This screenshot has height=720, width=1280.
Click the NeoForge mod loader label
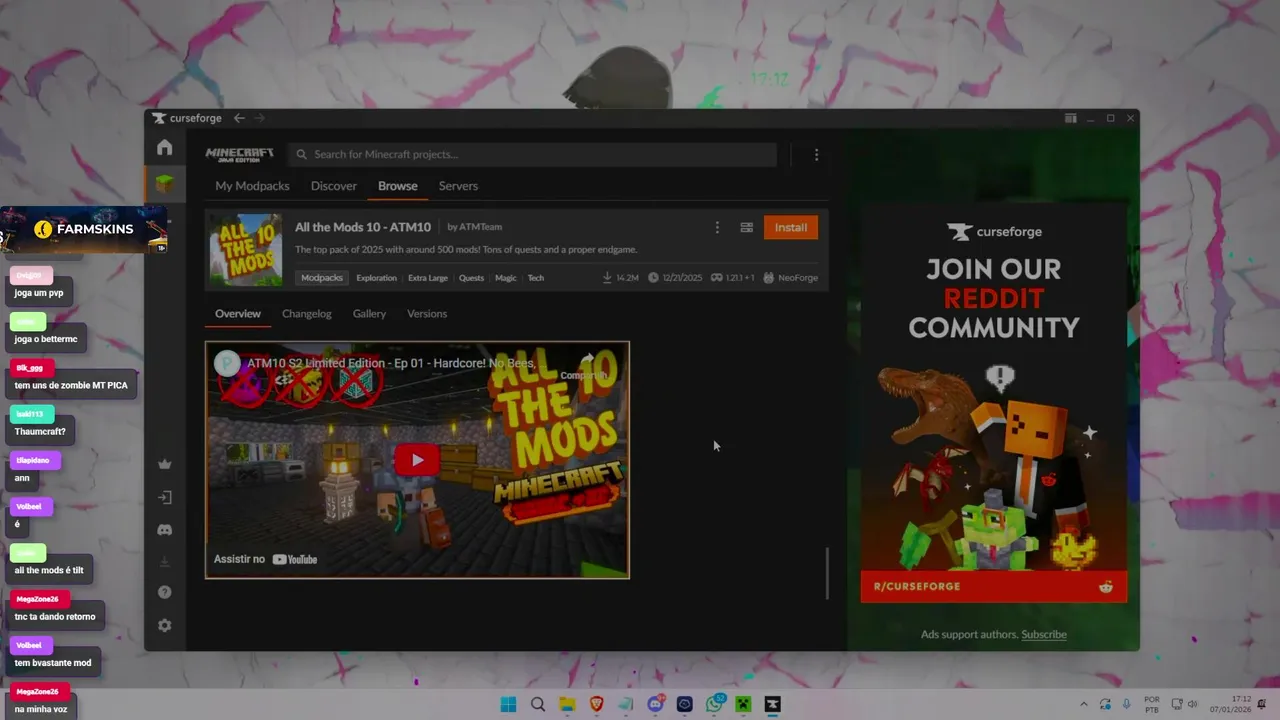pyautogui.click(x=790, y=278)
